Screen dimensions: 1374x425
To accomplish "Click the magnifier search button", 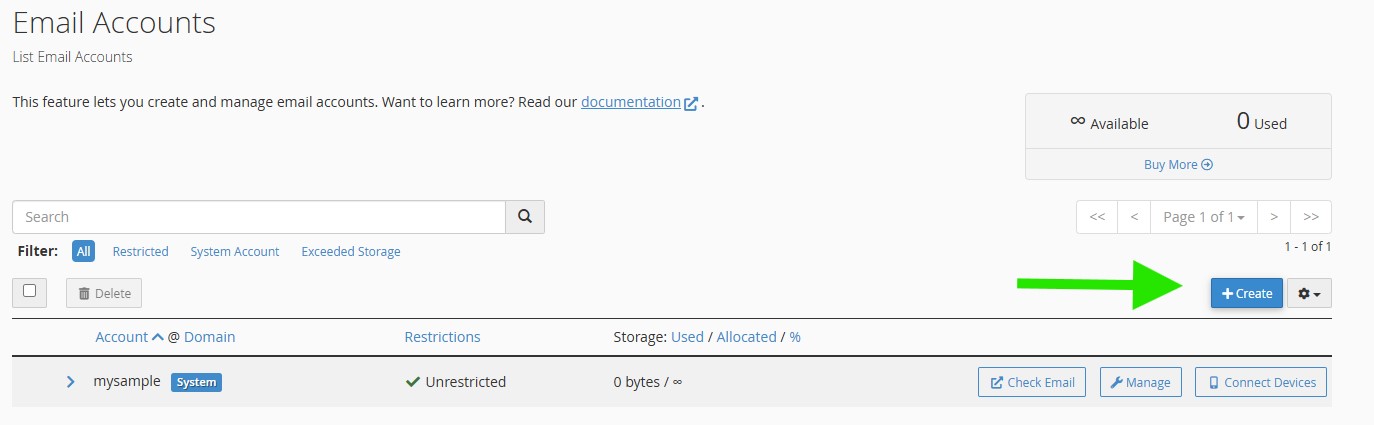I will point(525,217).
